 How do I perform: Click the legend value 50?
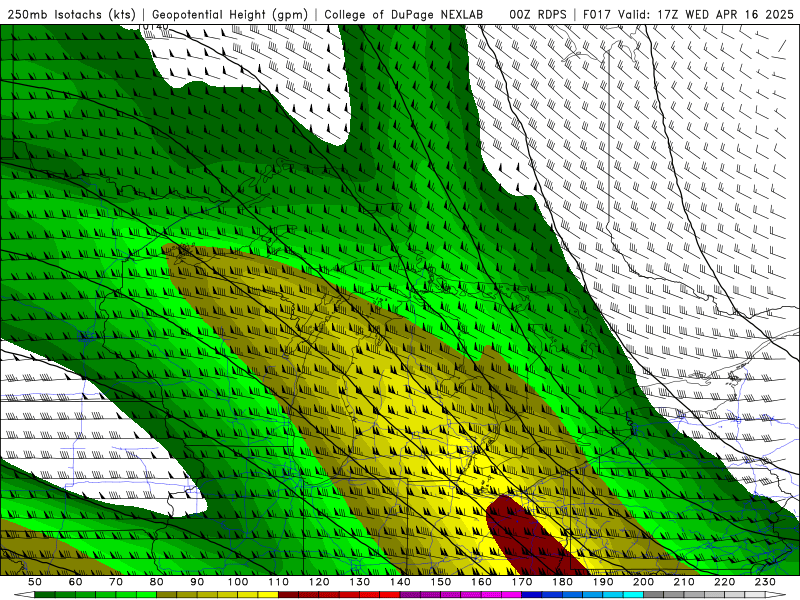(x=35, y=582)
